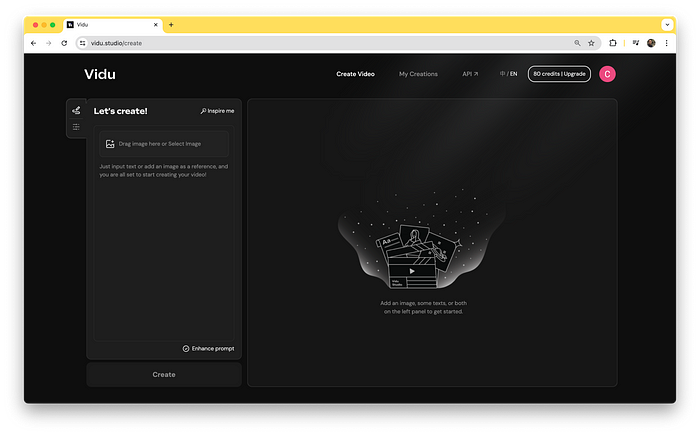
Task: Expand the tab search dropdown arrow
Action: tap(667, 25)
